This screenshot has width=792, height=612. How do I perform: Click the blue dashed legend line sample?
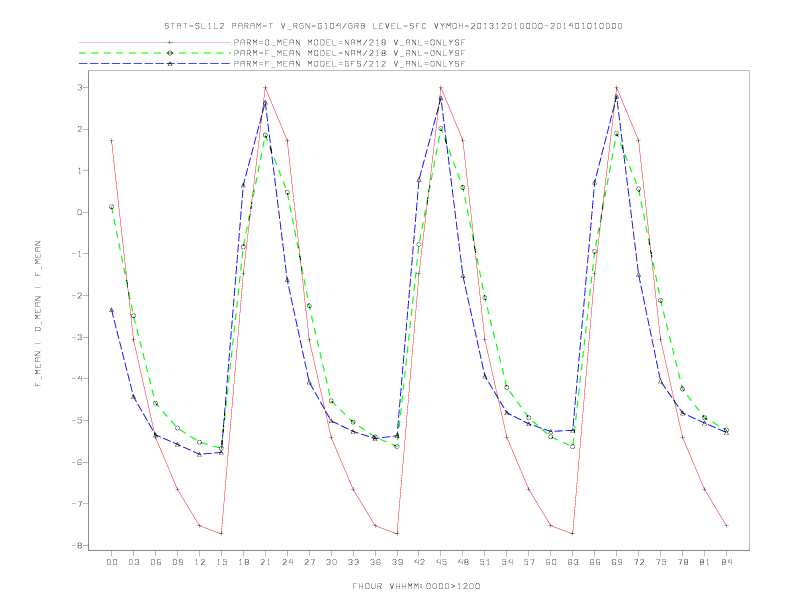click(155, 64)
